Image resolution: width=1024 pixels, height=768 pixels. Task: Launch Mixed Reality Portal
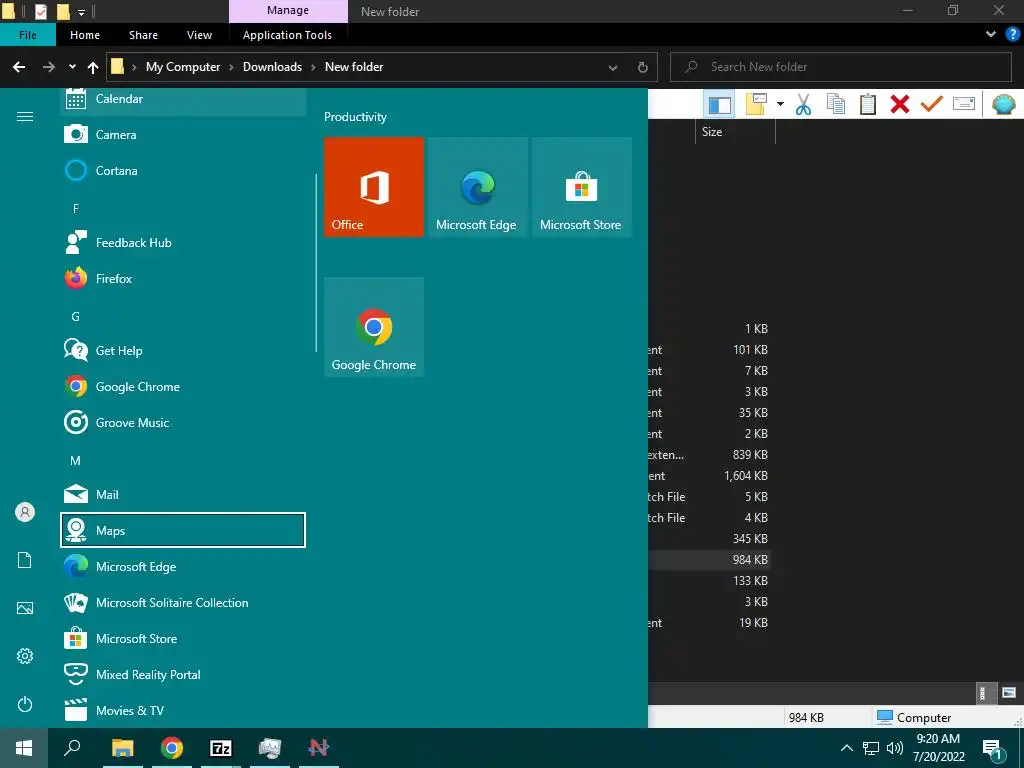183,674
